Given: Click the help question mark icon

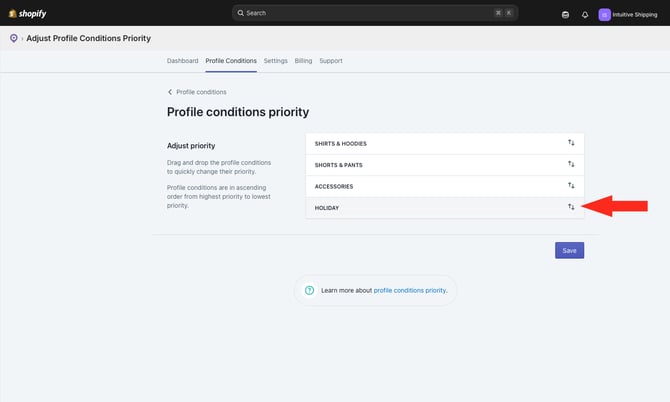Looking at the screenshot, I should click(x=309, y=290).
